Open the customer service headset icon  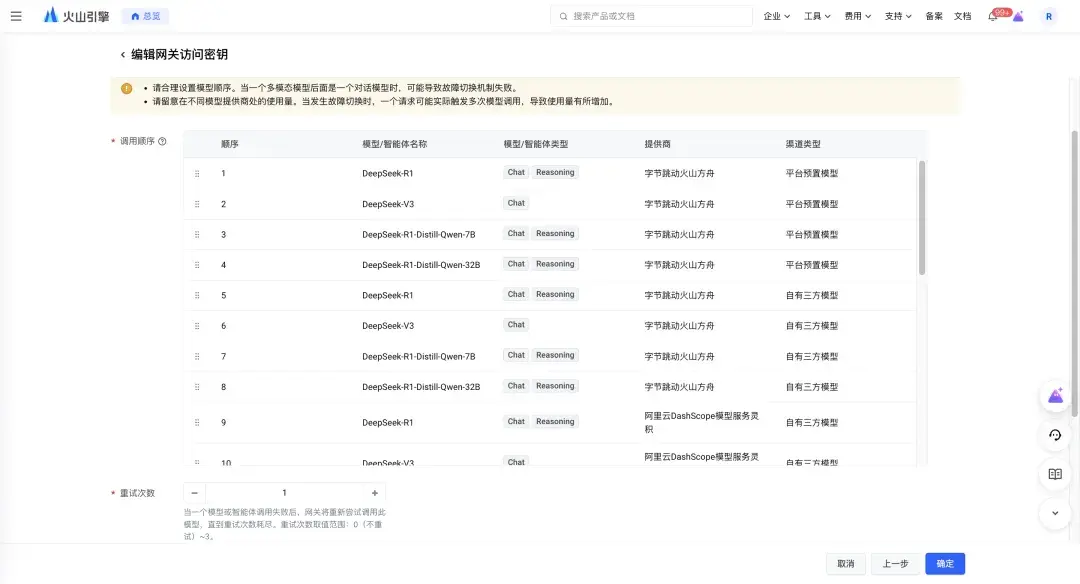click(x=1055, y=435)
